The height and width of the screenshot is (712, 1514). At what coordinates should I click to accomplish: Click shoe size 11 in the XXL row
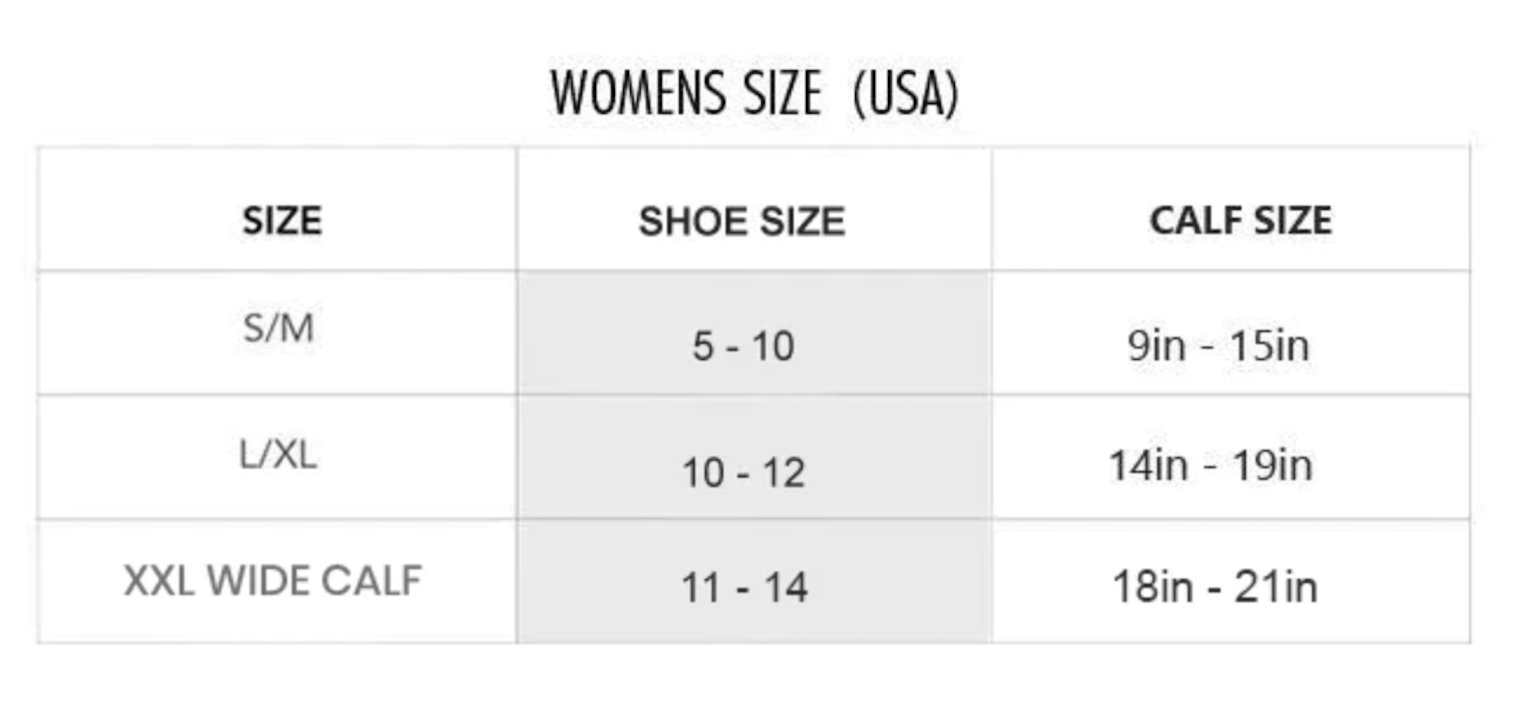pyautogui.click(x=702, y=587)
